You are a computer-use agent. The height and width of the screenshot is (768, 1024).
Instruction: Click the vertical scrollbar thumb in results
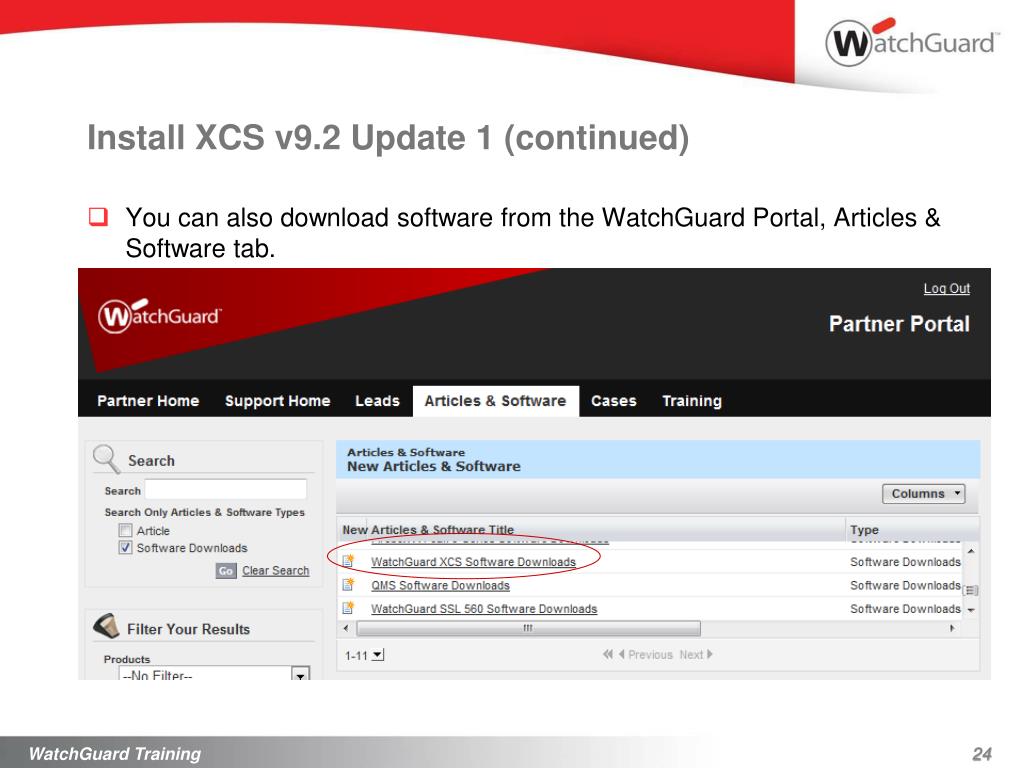pyautogui.click(x=971, y=590)
